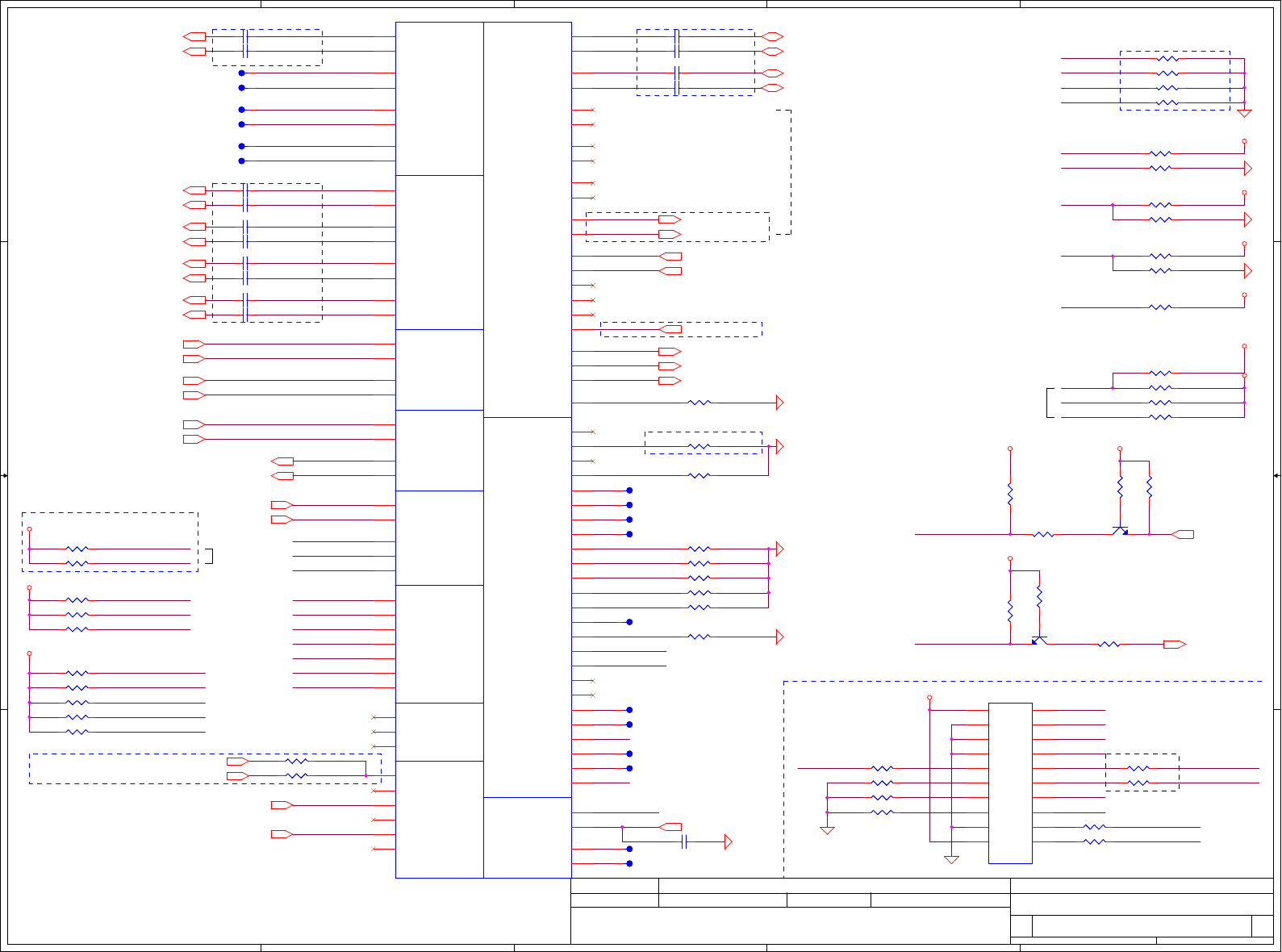Click the lower port in the bottom-left two-resistor dashed box

point(238,775)
